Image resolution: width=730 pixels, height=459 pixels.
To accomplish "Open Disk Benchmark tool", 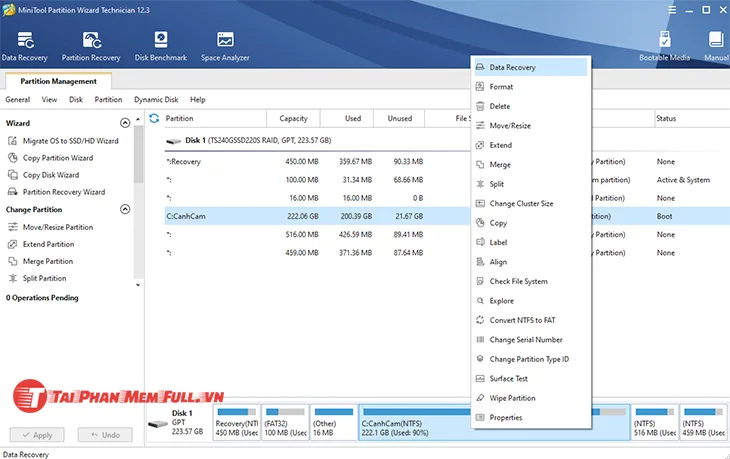I will (x=161, y=47).
